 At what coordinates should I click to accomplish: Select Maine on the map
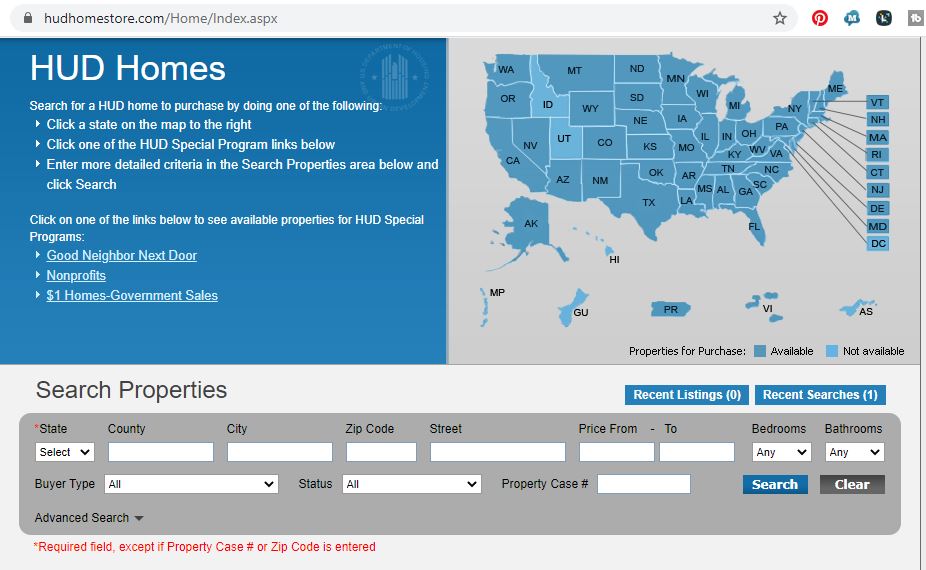point(834,88)
